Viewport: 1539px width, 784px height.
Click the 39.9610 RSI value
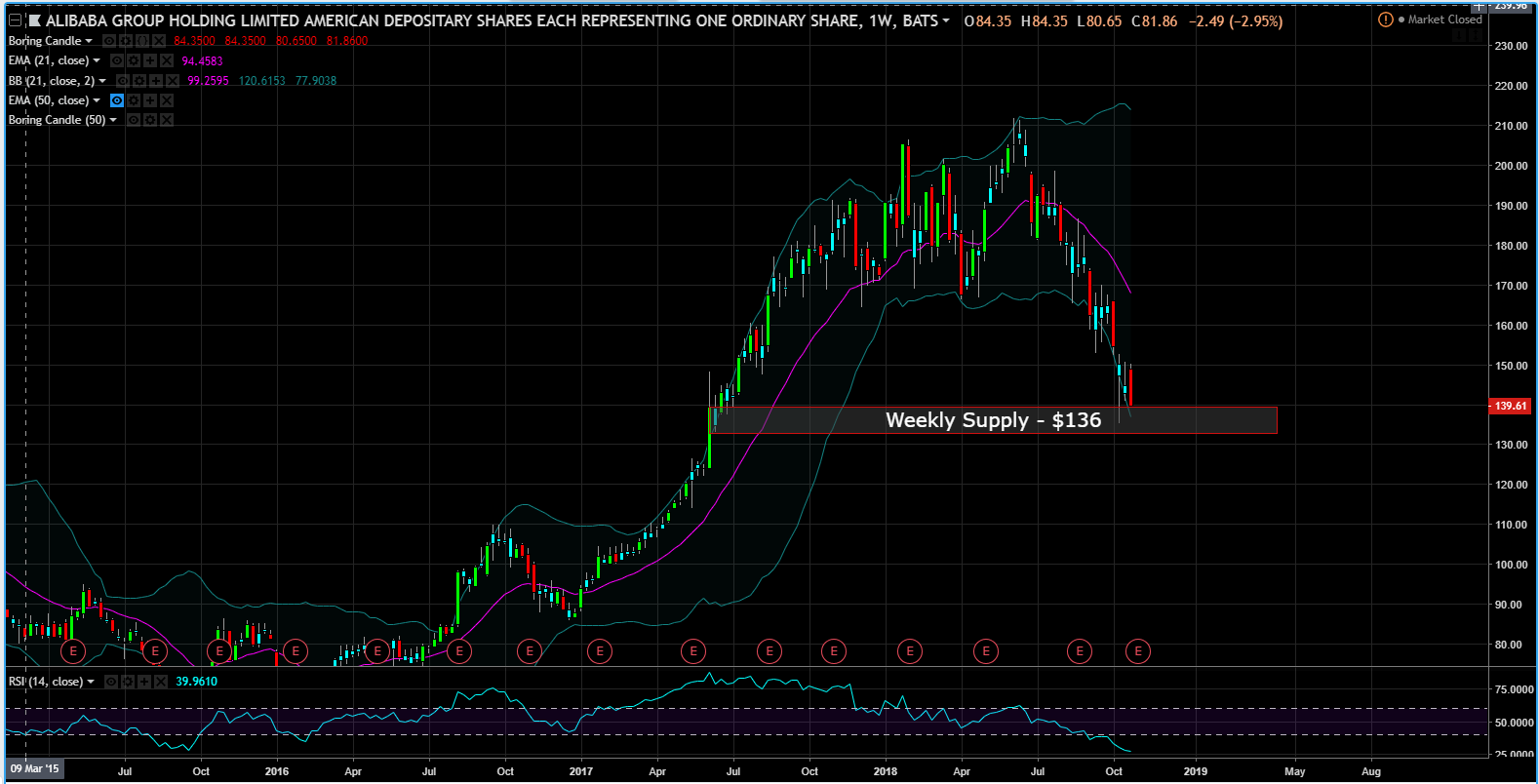[x=197, y=682]
